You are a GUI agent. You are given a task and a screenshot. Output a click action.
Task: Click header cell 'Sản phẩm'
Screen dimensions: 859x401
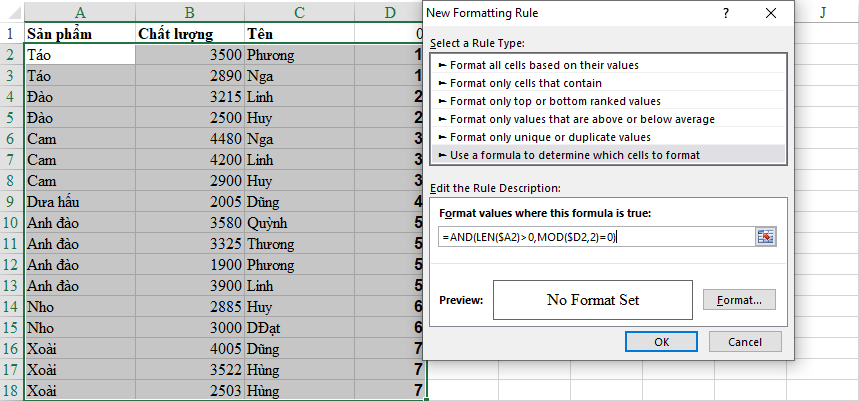coord(80,34)
